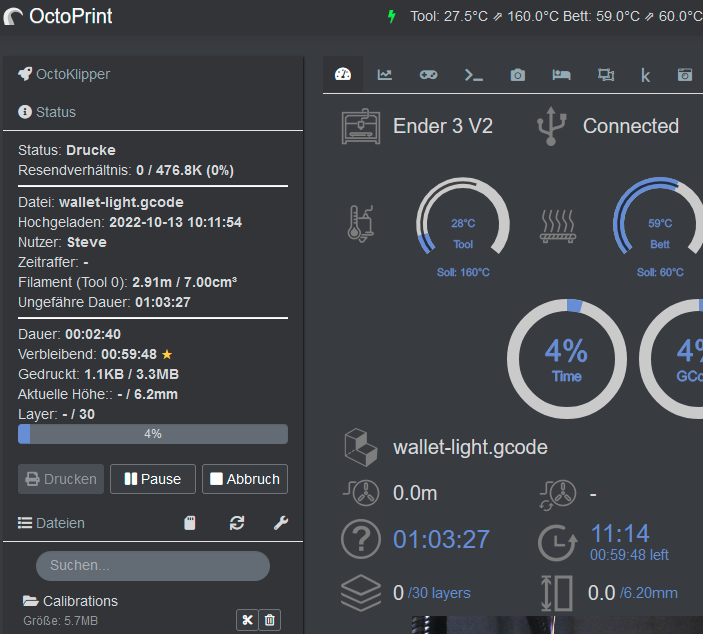Image resolution: width=703 pixels, height=634 pixels.
Task: Click the layers stack icon
Action: coord(361,593)
